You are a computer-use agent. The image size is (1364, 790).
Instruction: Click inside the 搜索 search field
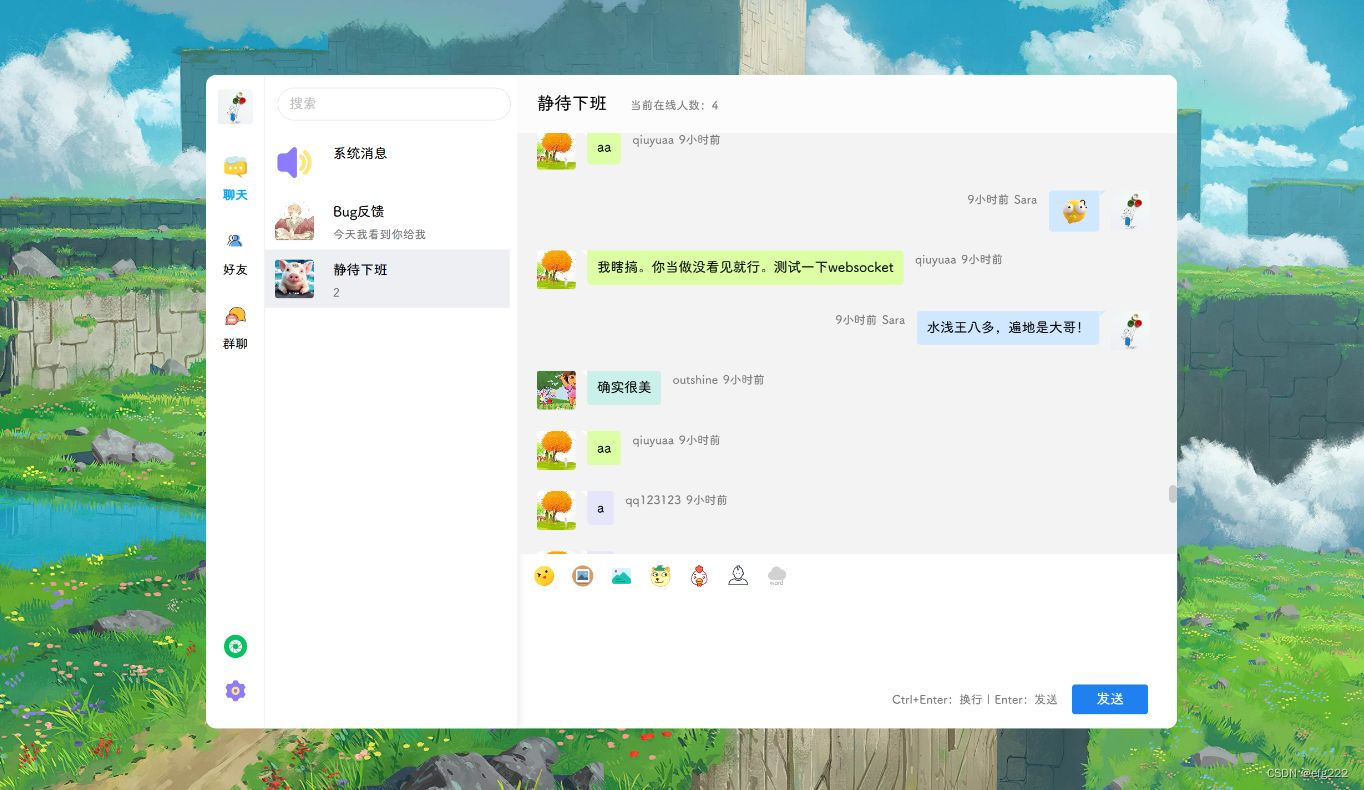point(393,104)
